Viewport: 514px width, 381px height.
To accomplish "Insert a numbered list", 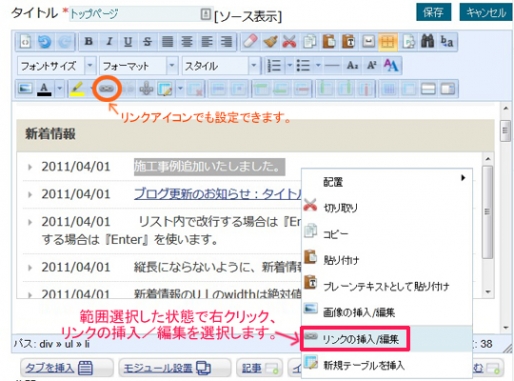I will click(x=275, y=66).
